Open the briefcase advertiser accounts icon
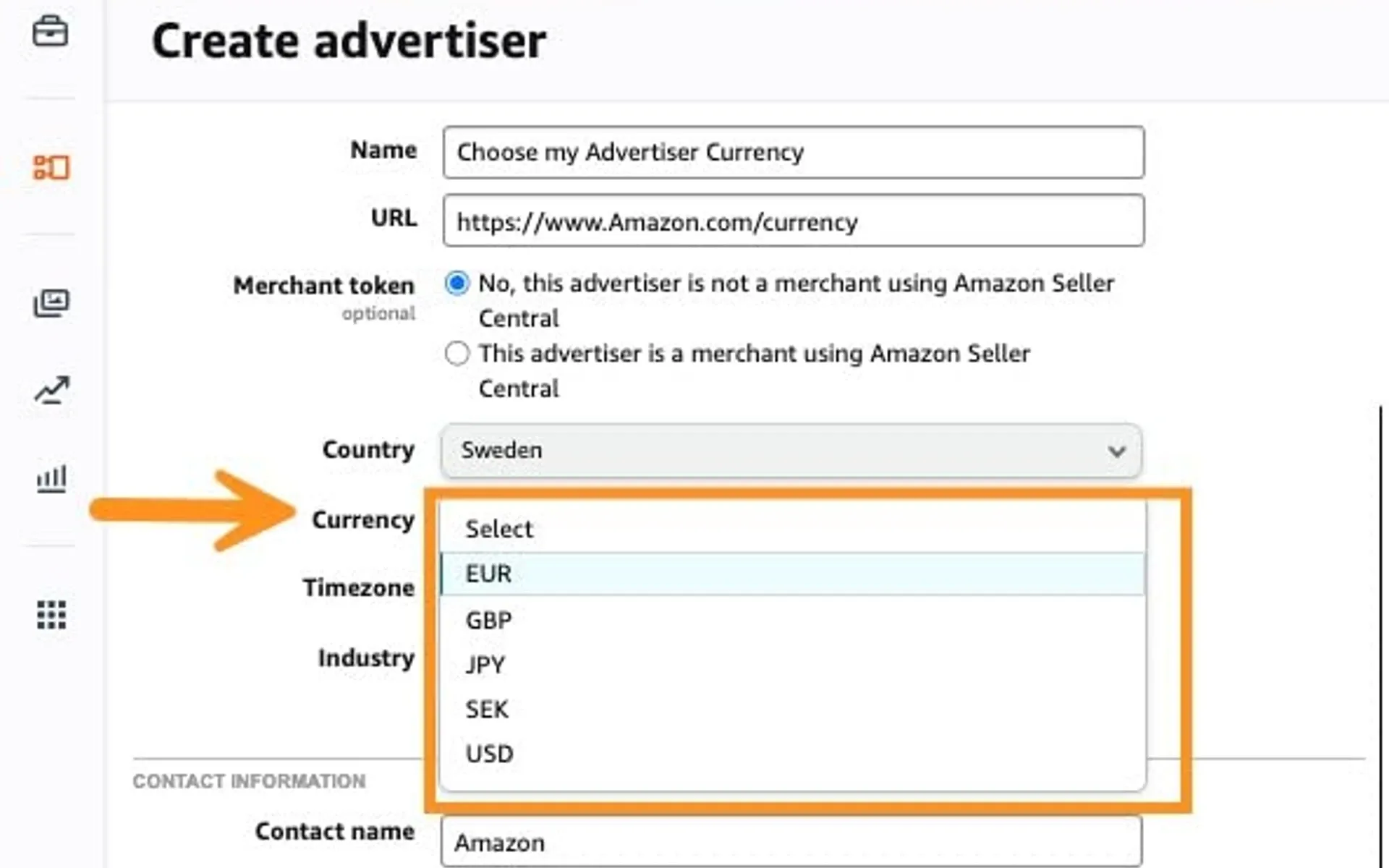Screen dimensions: 1389x868 pos(51,32)
